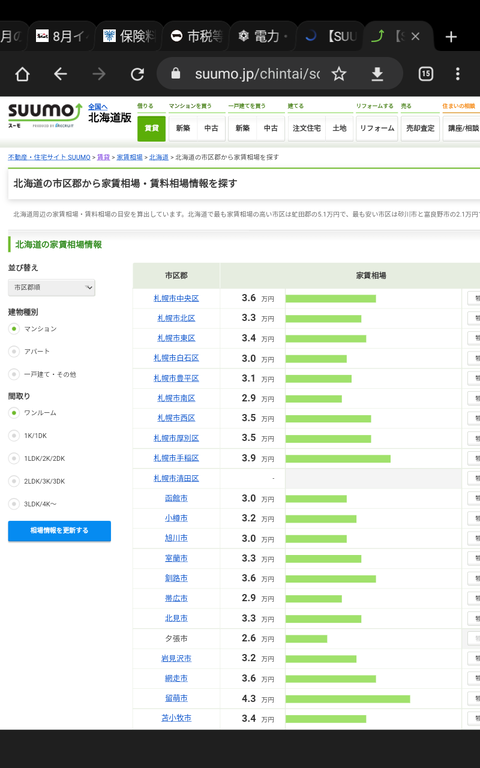This screenshot has width=480, height=768.
Task: Click the forward arrow icon
Action: point(99,74)
